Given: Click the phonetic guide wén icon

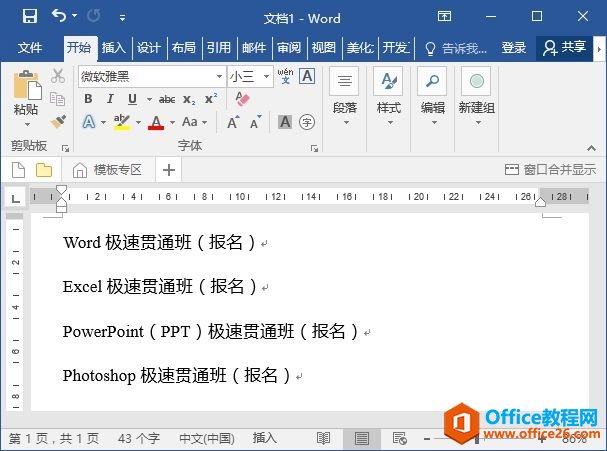Looking at the screenshot, I should tap(285, 76).
